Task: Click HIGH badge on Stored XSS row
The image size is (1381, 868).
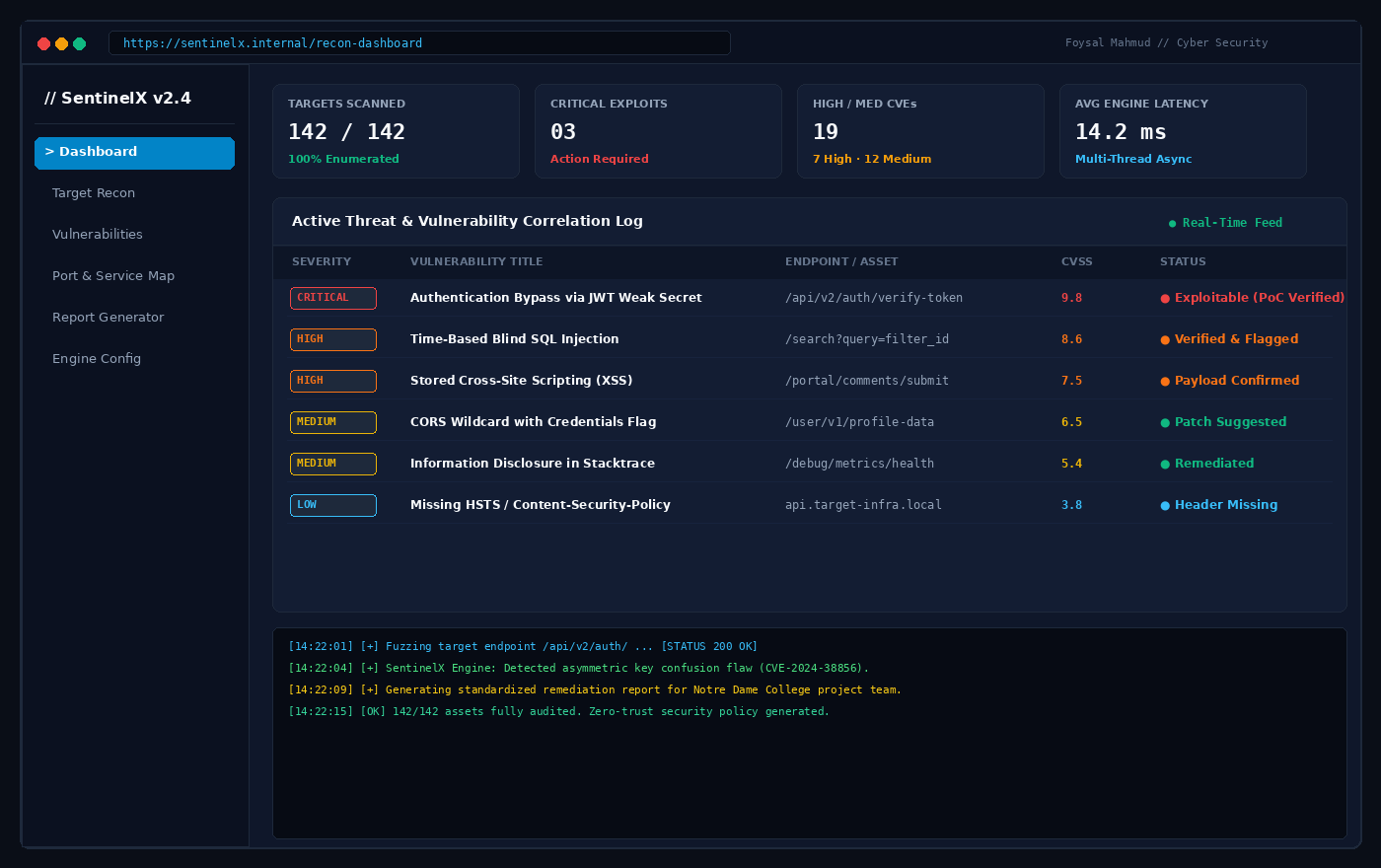Action: [x=333, y=381]
